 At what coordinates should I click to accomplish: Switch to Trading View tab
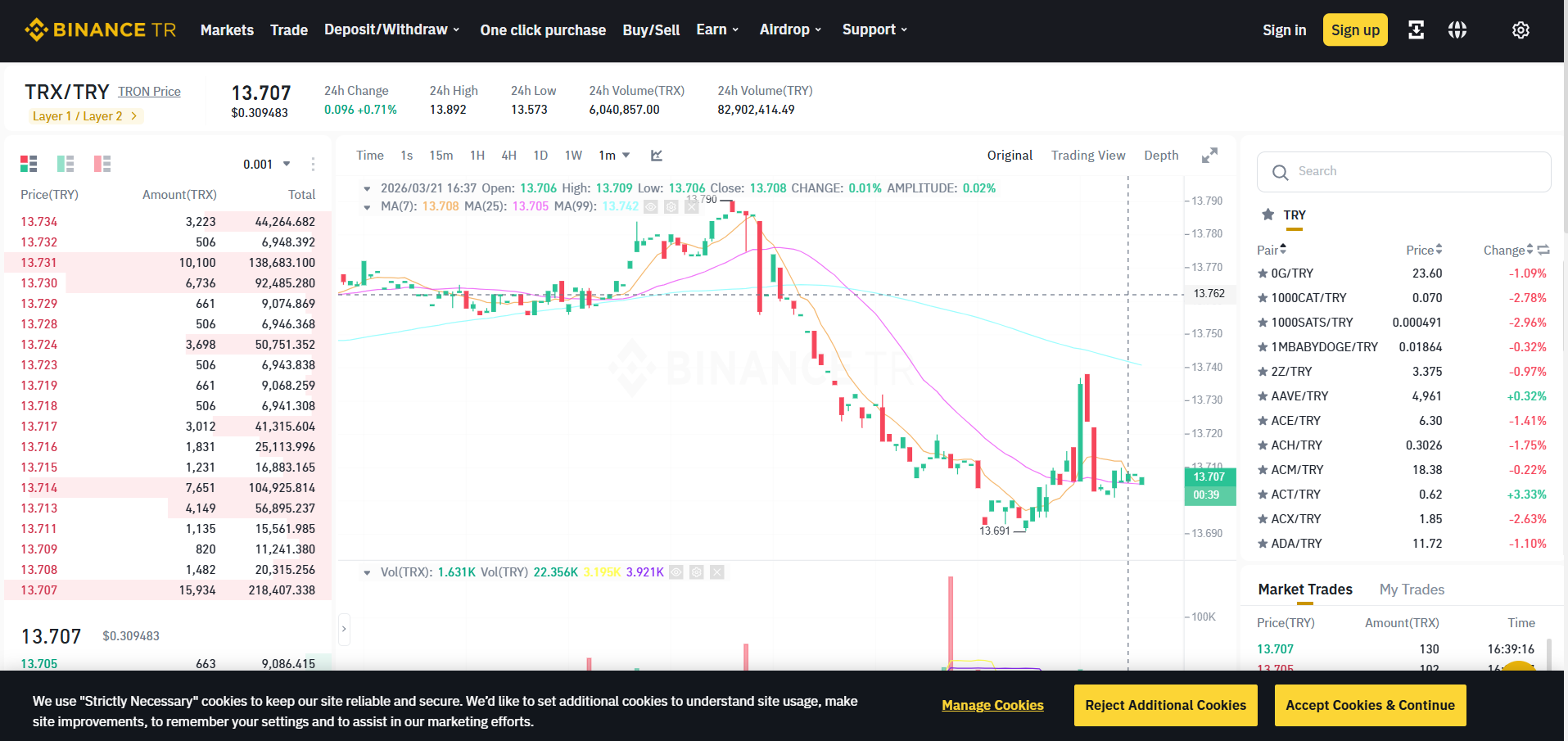[1088, 156]
